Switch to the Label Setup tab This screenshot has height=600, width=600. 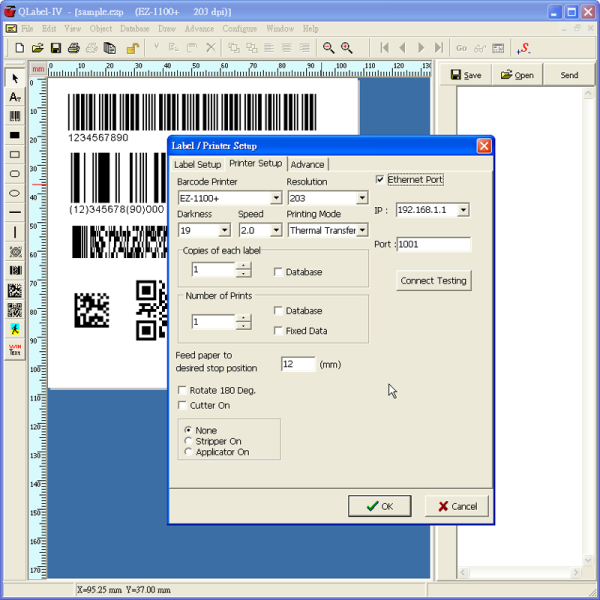point(197,165)
